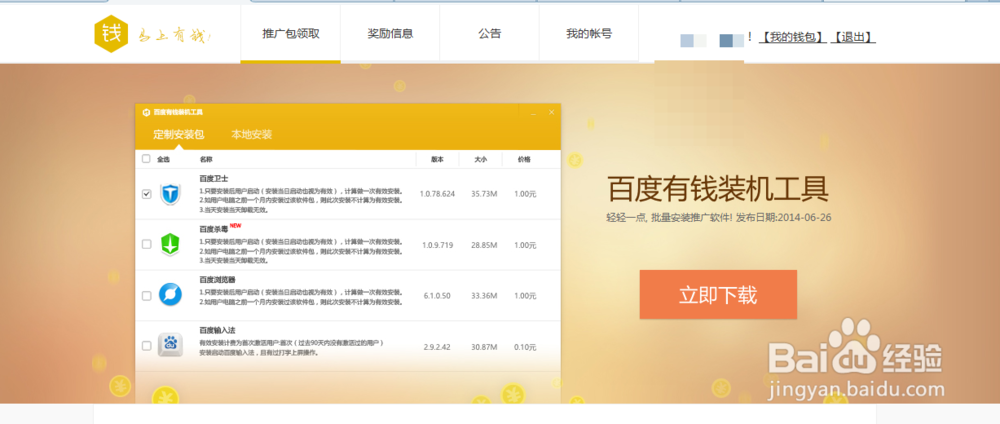
Task: Minimize the 百度有钱装机工具 window
Action: [x=533, y=113]
